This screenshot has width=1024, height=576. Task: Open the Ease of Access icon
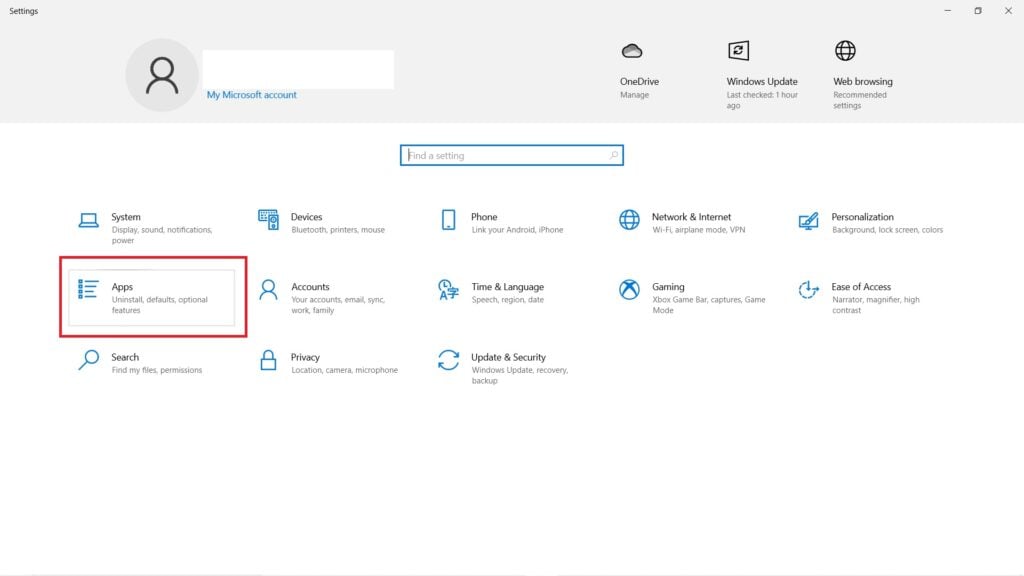click(x=808, y=289)
